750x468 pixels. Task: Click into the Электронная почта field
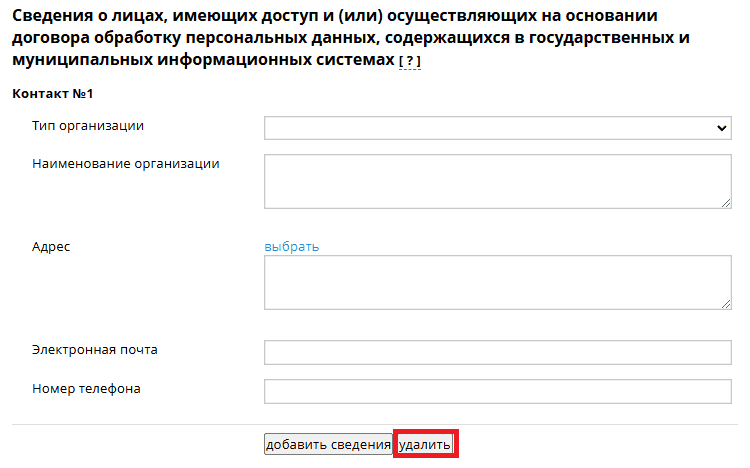click(x=498, y=352)
